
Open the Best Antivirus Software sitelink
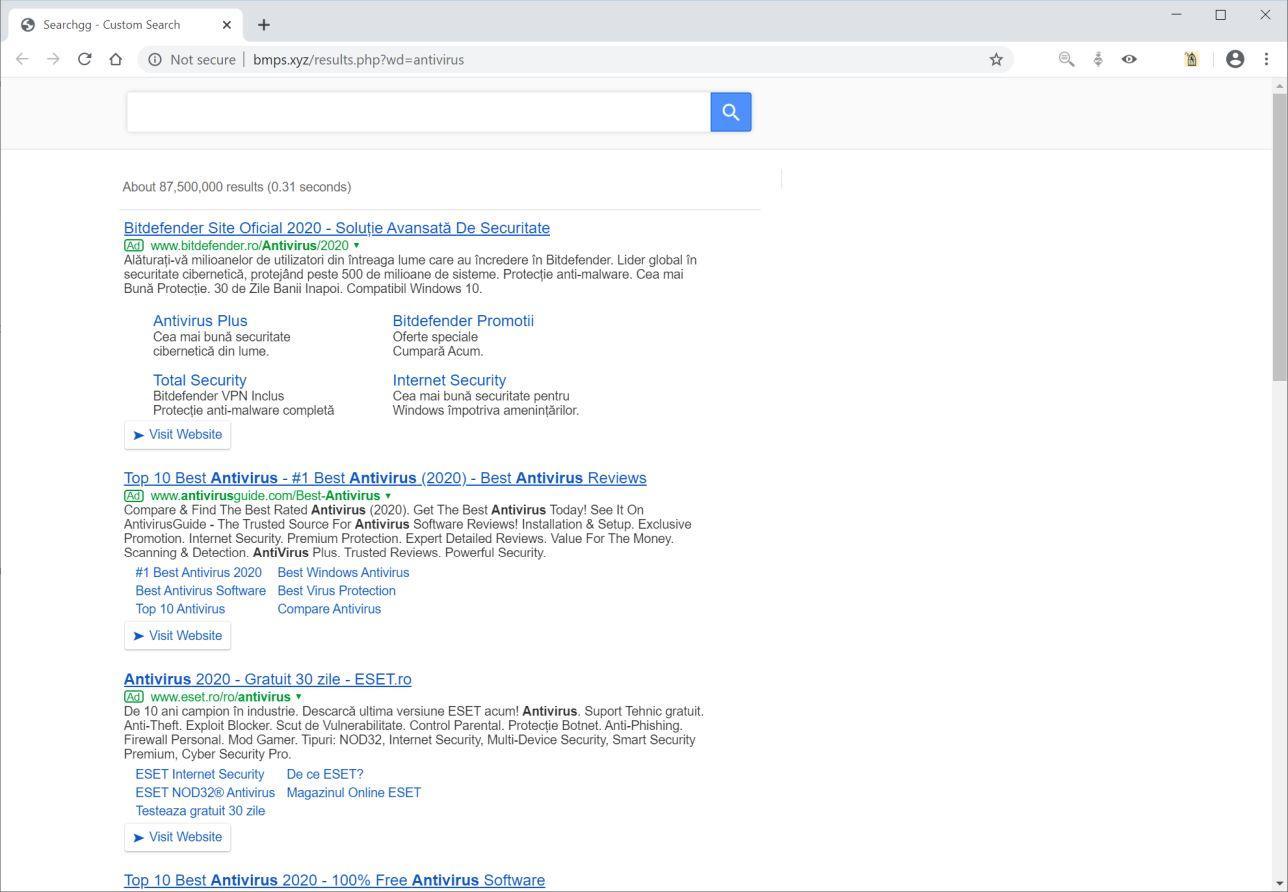pyautogui.click(x=201, y=591)
